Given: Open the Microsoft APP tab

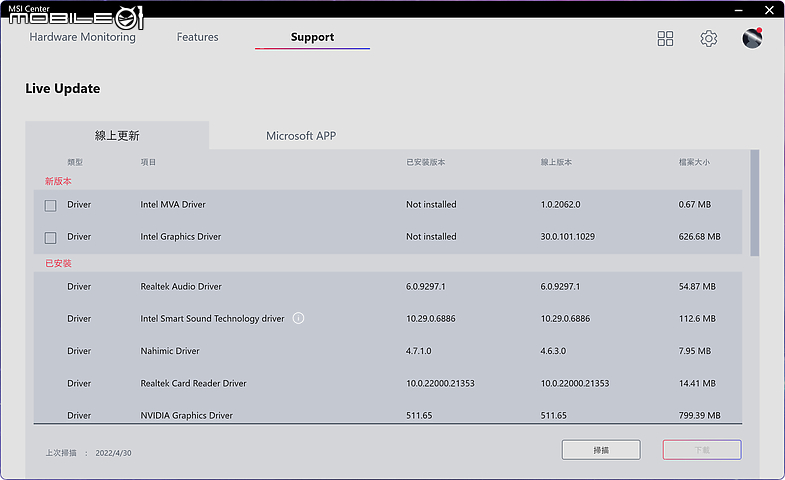Looking at the screenshot, I should point(301,136).
